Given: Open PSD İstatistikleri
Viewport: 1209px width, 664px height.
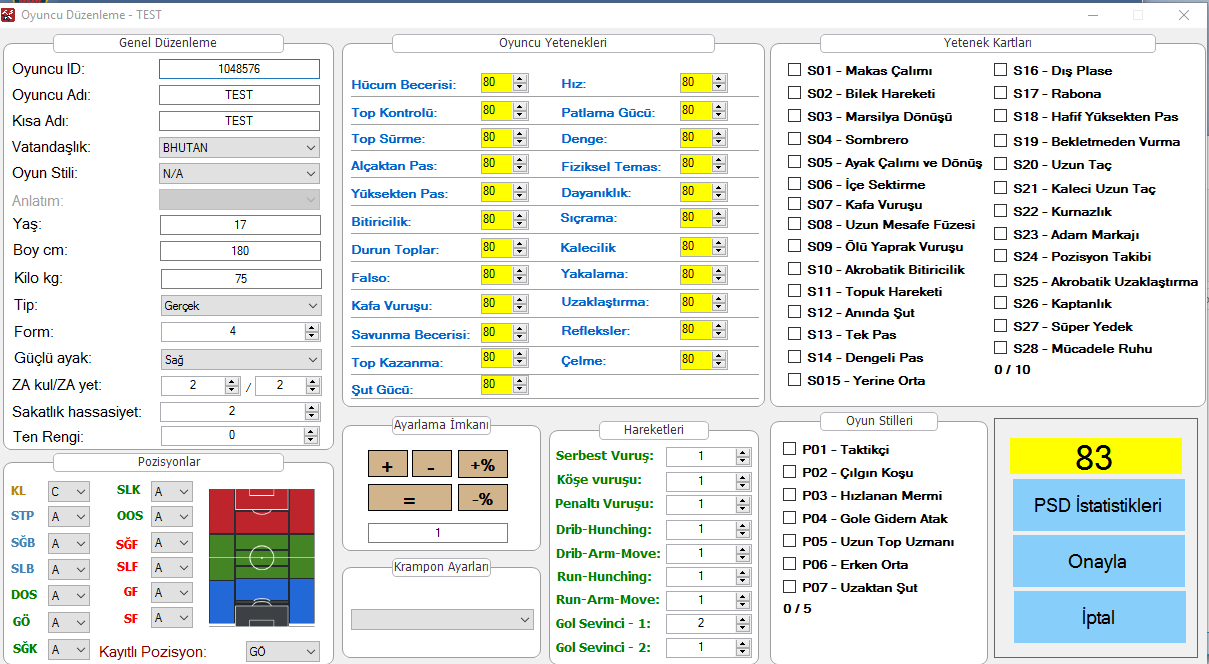Looking at the screenshot, I should click(x=1098, y=506).
